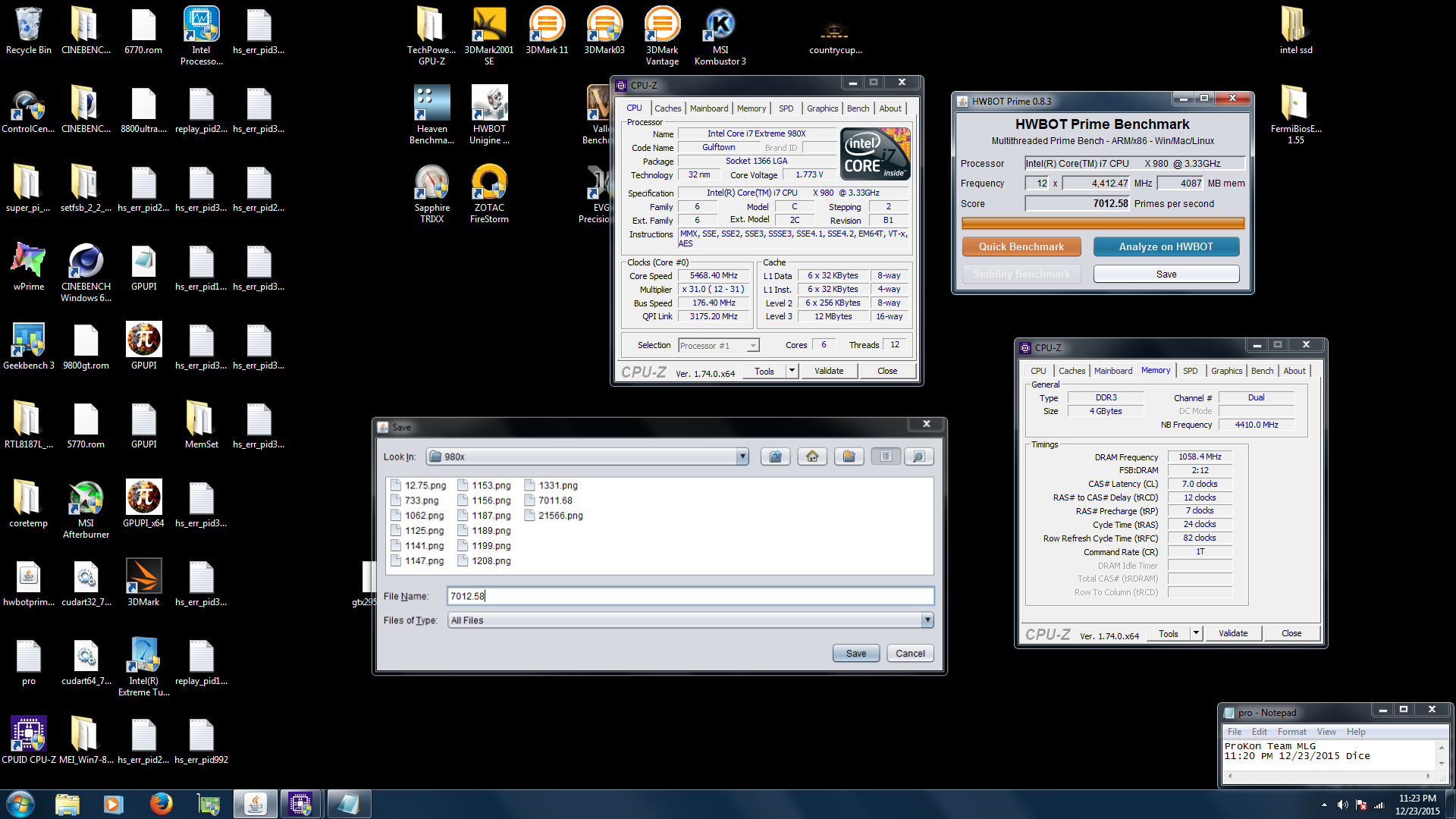Click Notepad horizontal scrollbar right arrow
The width and height of the screenshot is (1456, 819).
pyautogui.click(x=1429, y=776)
